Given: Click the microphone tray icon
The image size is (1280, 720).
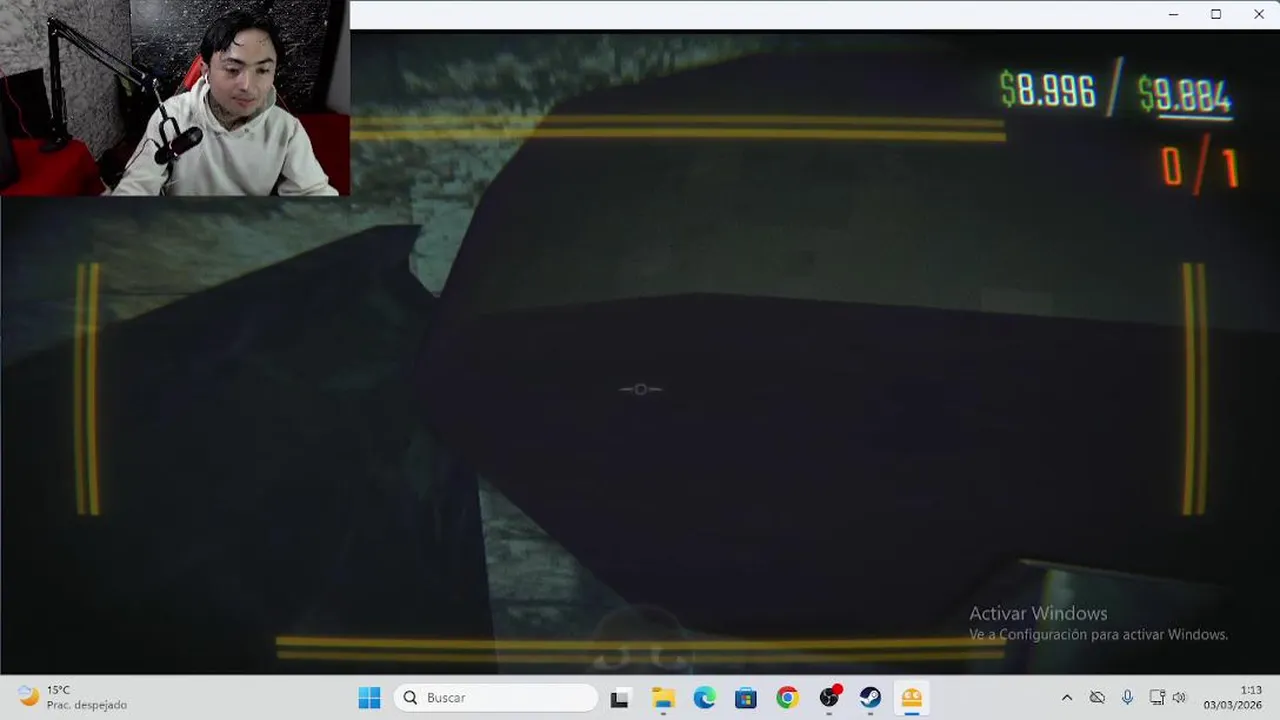Looking at the screenshot, I should (1127, 698).
